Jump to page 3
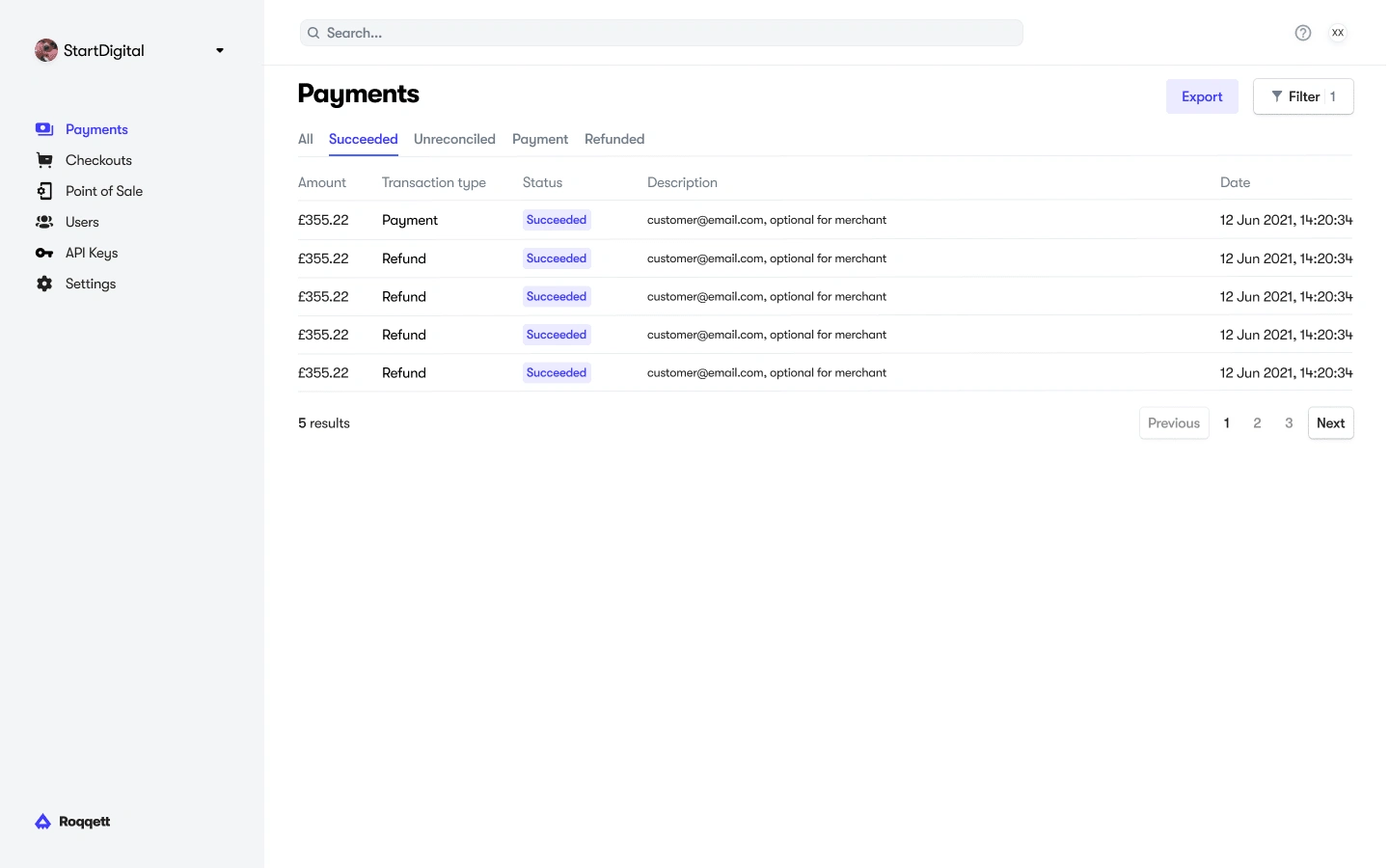 tap(1289, 423)
